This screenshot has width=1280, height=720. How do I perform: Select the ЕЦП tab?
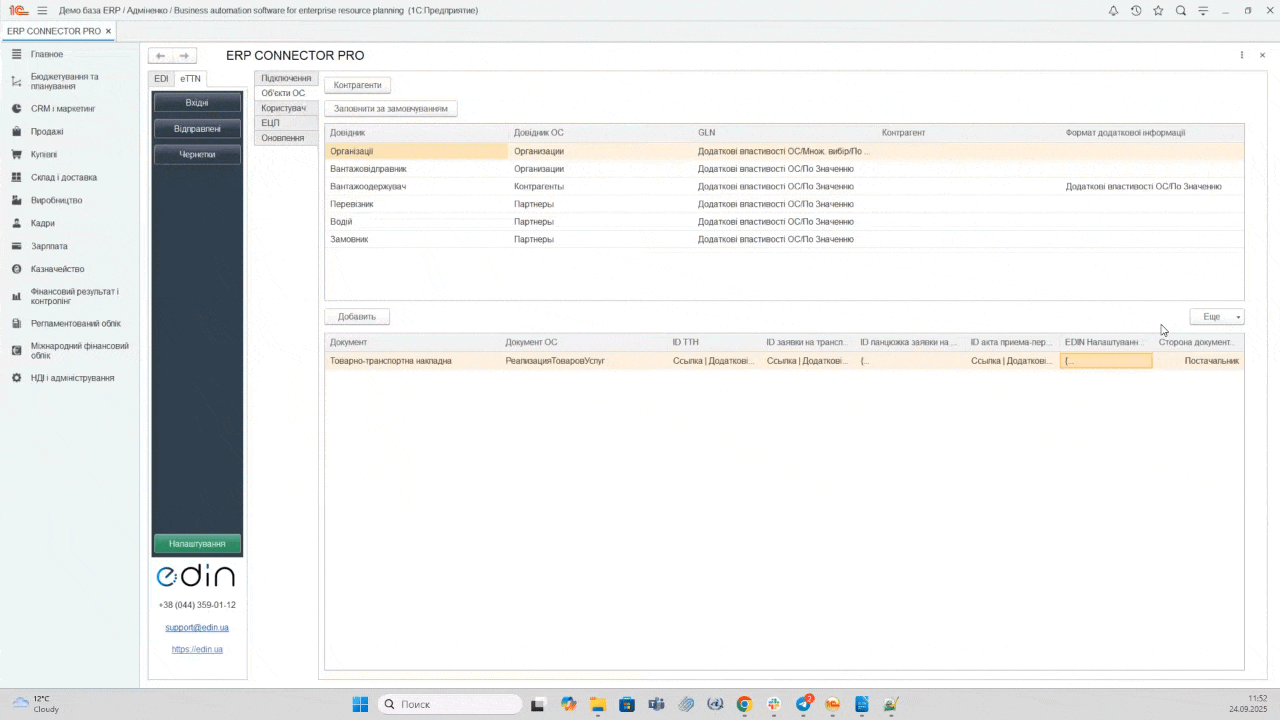point(270,123)
